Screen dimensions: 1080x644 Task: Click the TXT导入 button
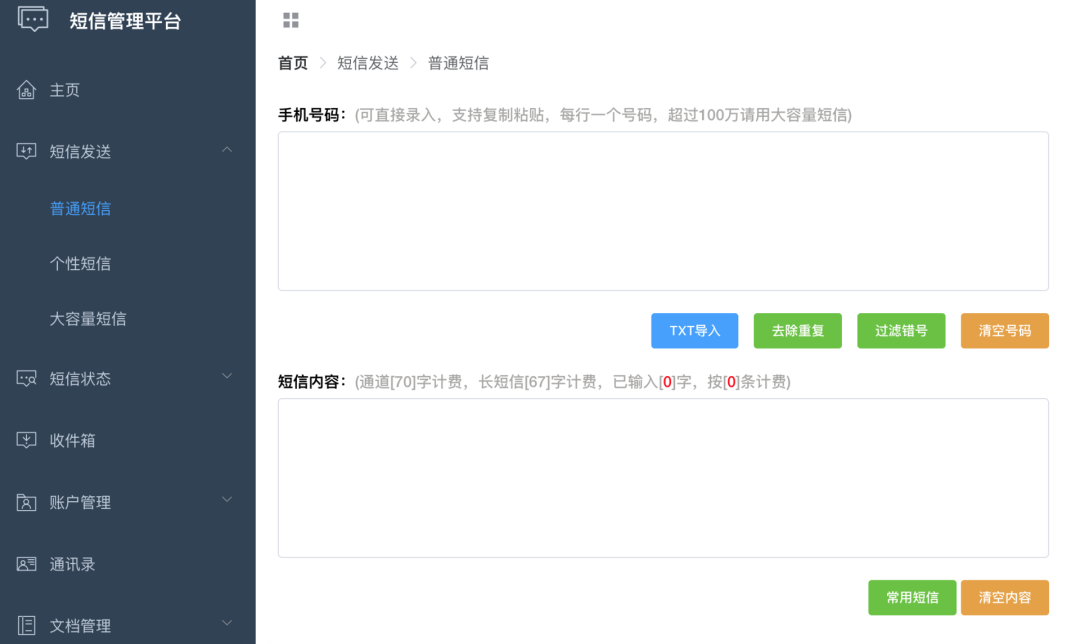tap(694, 331)
